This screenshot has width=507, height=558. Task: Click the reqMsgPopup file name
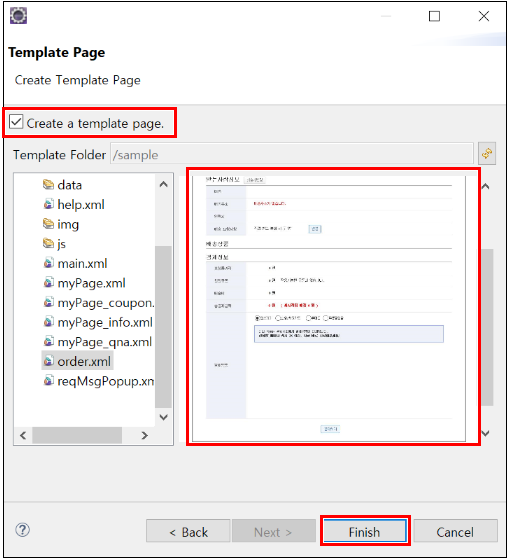click(x=106, y=381)
